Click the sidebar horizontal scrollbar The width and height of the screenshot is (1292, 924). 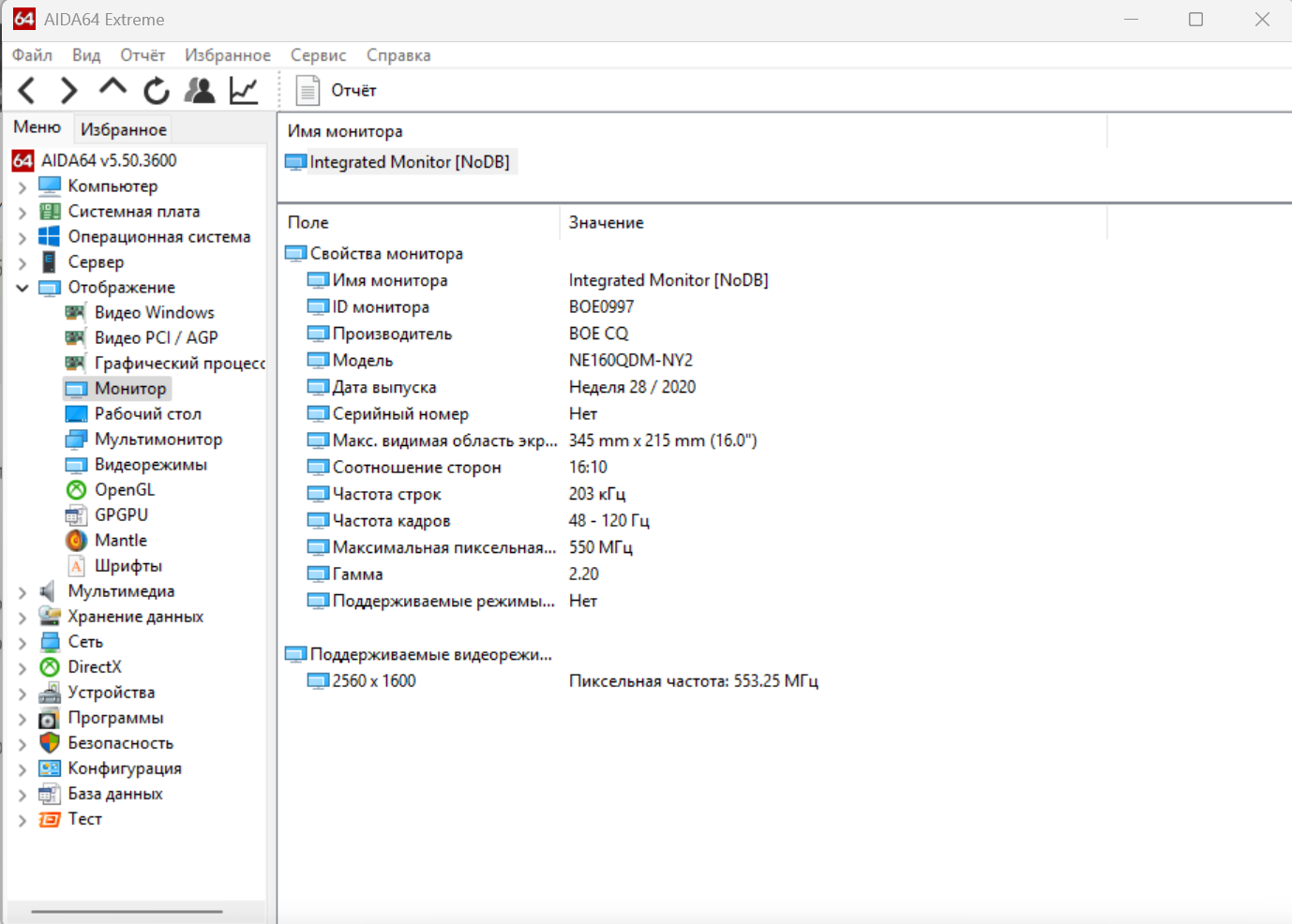click(x=127, y=911)
